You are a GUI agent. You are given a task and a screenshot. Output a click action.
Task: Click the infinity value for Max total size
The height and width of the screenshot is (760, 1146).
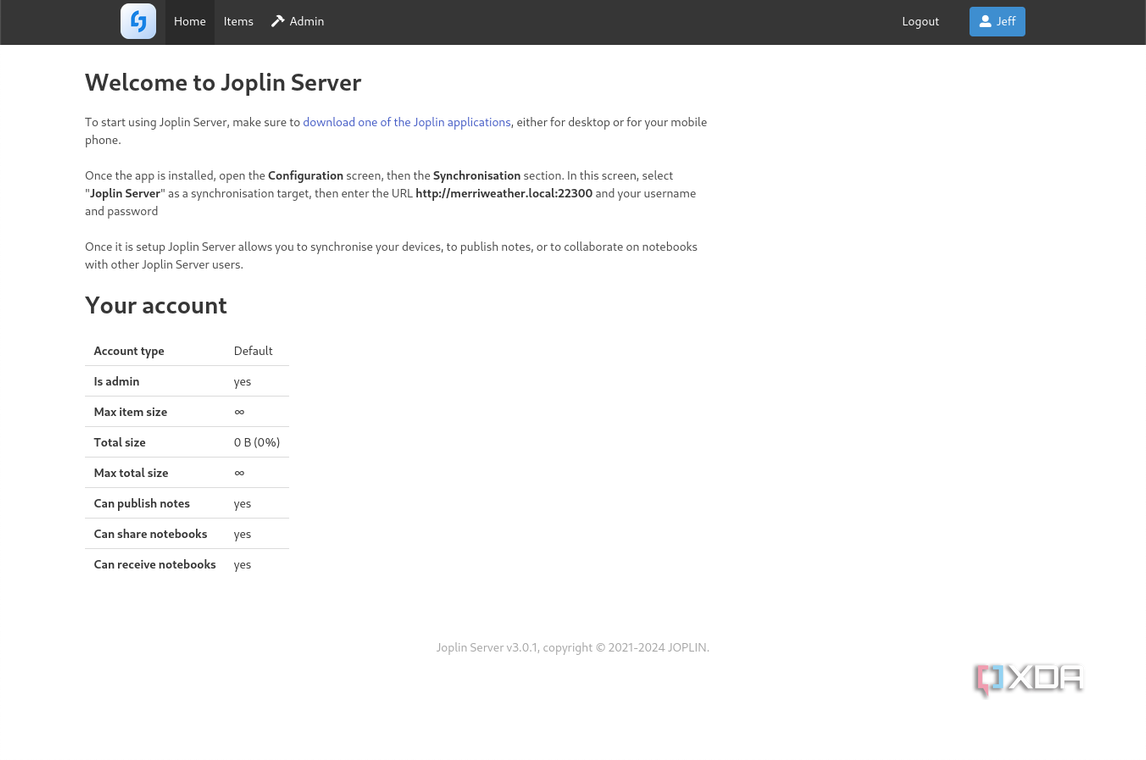click(x=239, y=473)
